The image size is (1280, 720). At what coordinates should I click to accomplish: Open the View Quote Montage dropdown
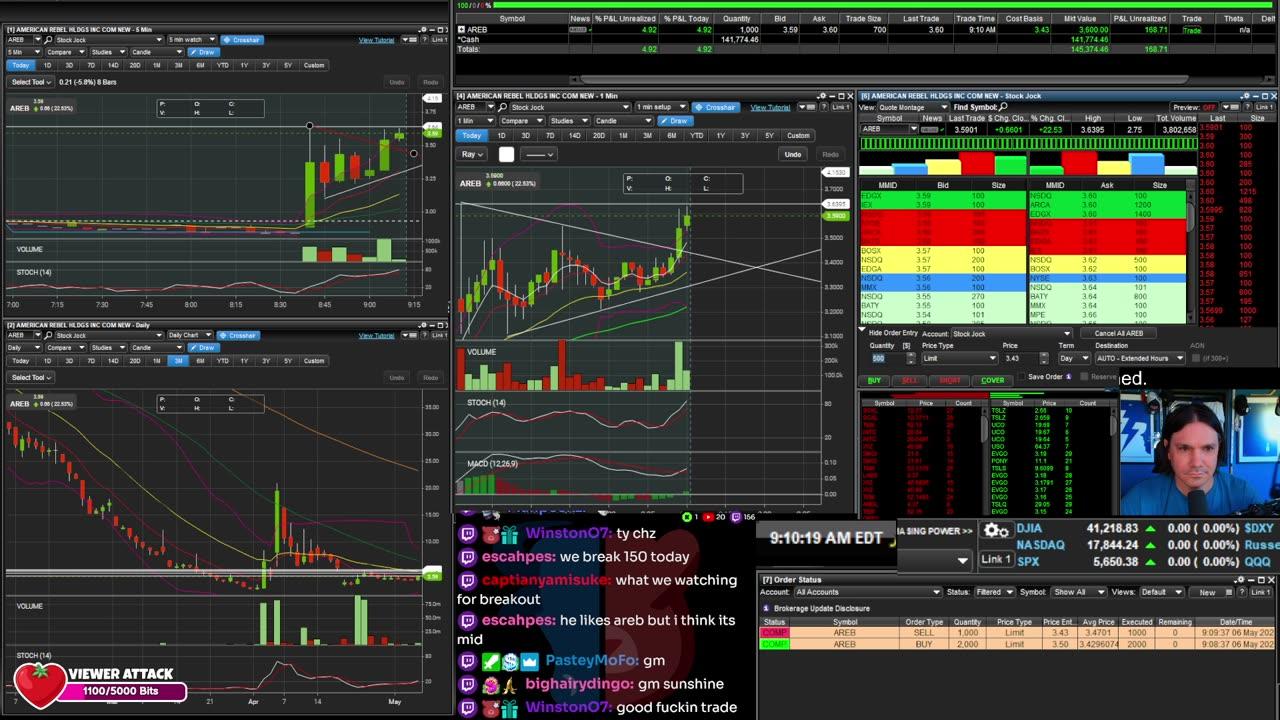click(913, 107)
